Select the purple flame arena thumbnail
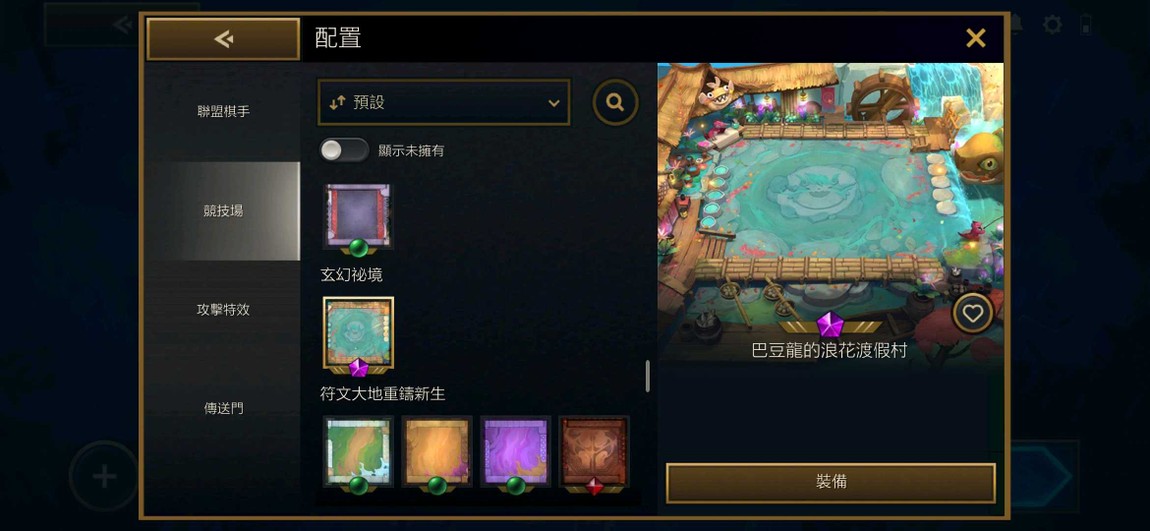This screenshot has width=1150, height=531. click(516, 453)
